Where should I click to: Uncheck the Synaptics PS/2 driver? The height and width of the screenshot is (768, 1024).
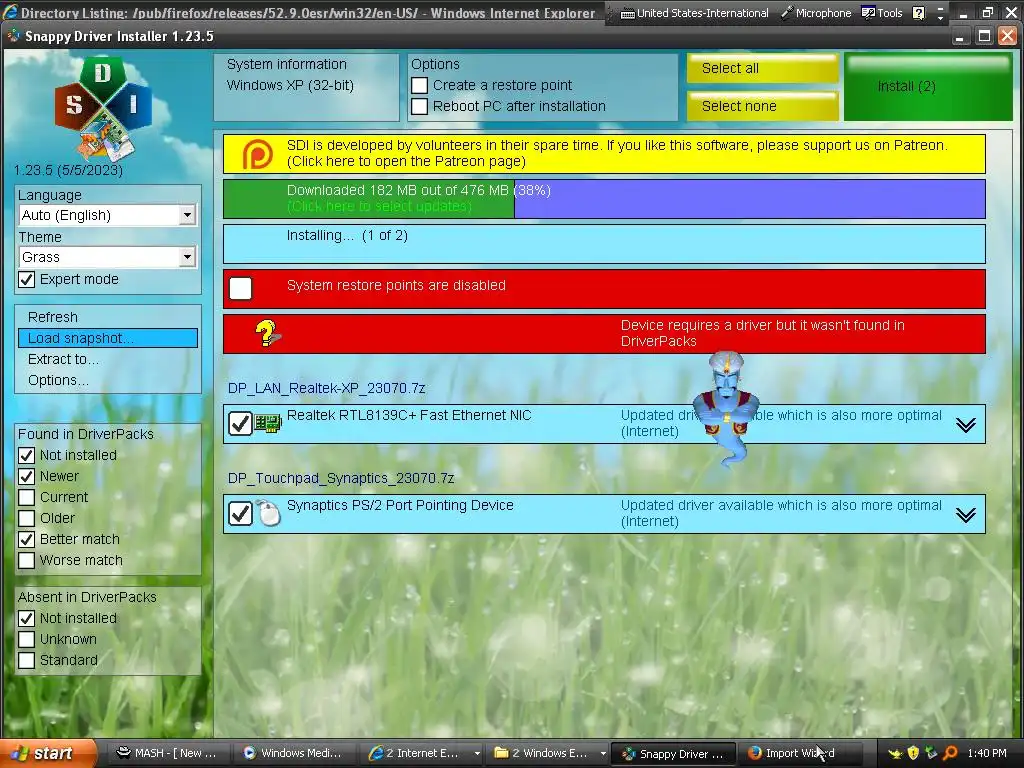[240, 513]
